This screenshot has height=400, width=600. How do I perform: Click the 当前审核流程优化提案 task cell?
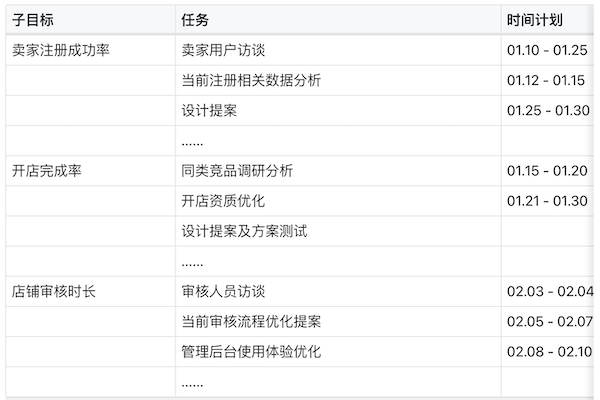click(x=251, y=322)
